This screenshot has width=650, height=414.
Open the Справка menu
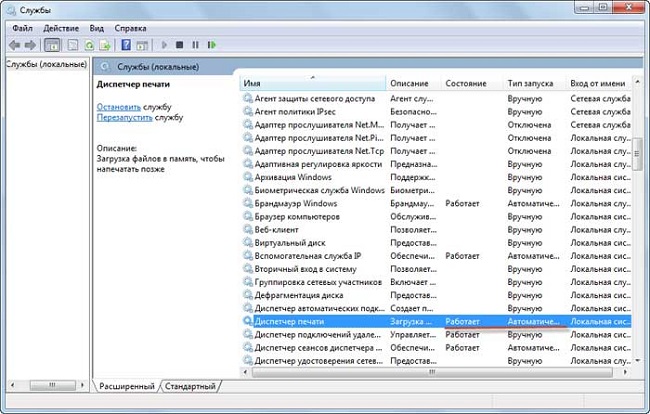pyautogui.click(x=130, y=28)
